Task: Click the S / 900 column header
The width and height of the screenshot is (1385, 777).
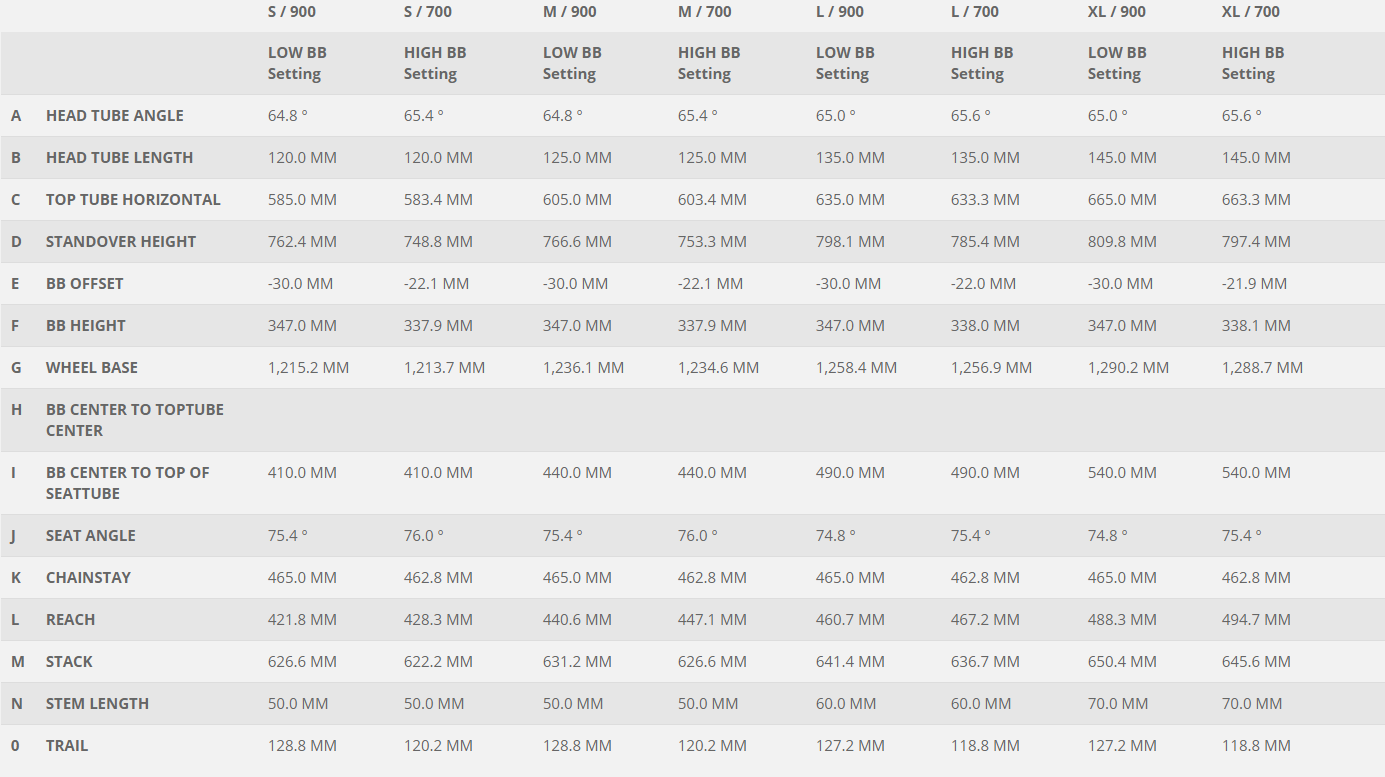Action: point(292,12)
